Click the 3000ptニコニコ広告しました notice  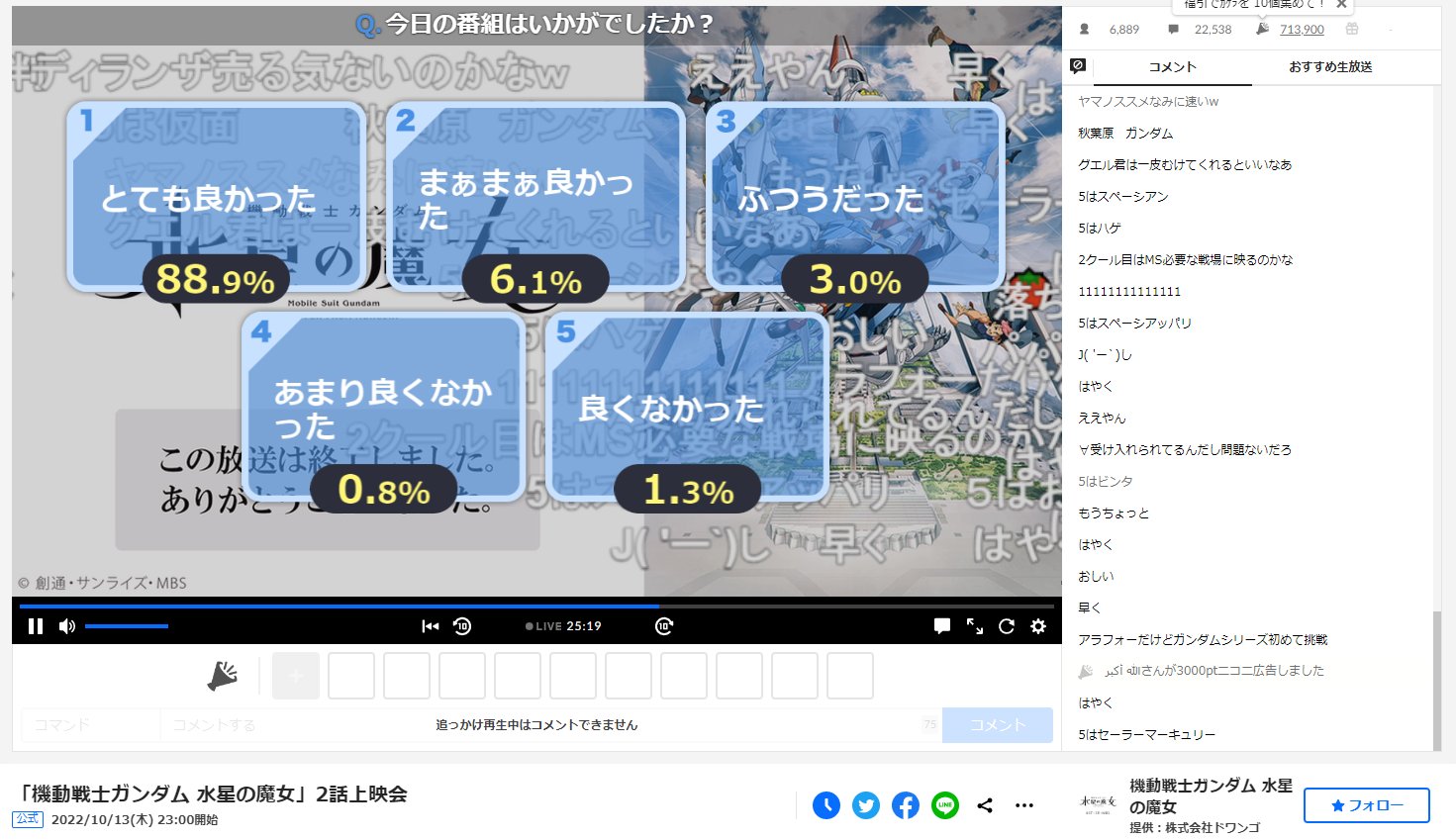(1213, 671)
